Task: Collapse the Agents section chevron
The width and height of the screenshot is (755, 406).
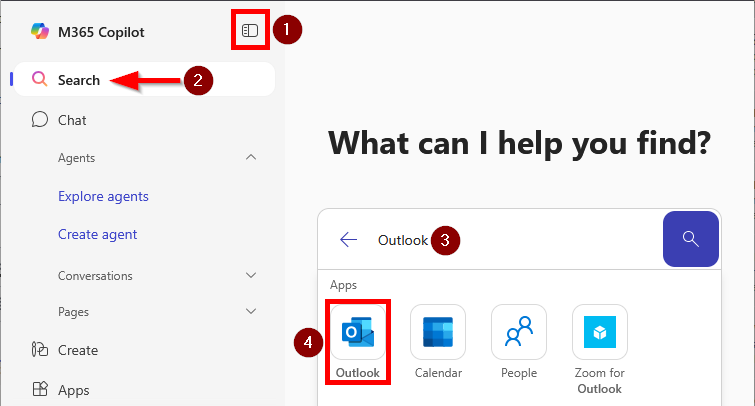Action: click(x=251, y=157)
